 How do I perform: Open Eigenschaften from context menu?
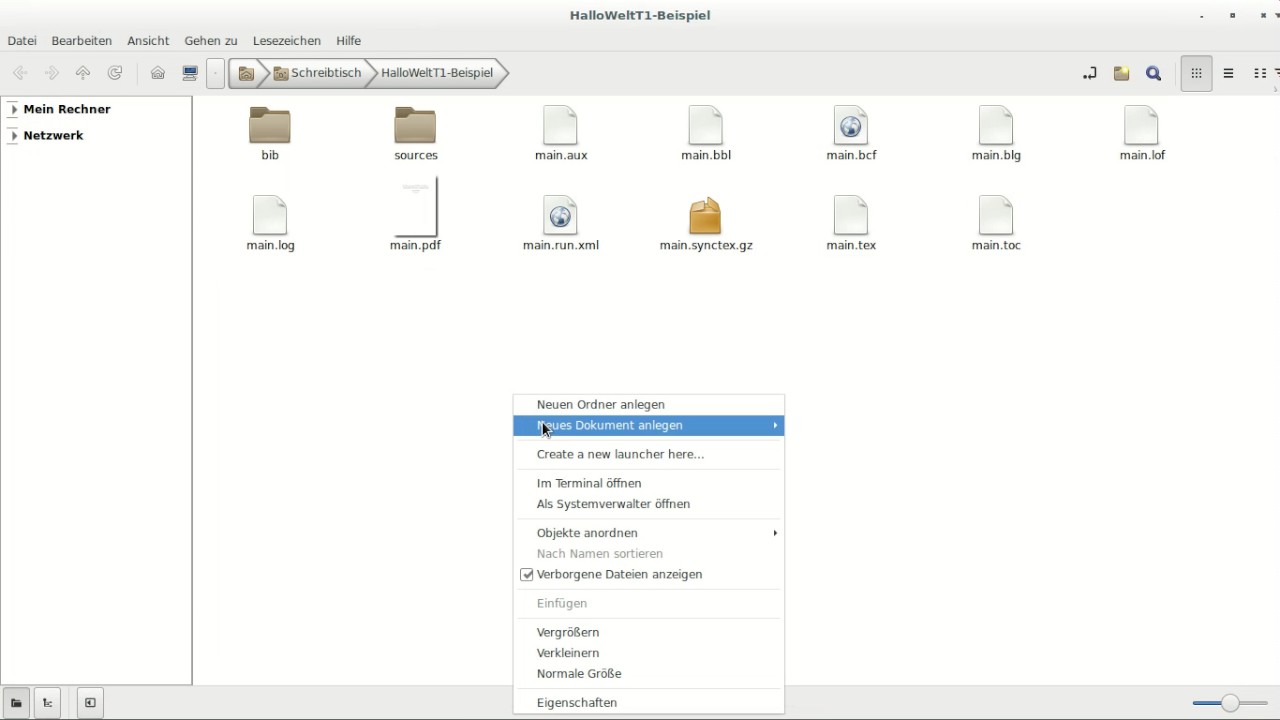(x=648, y=703)
